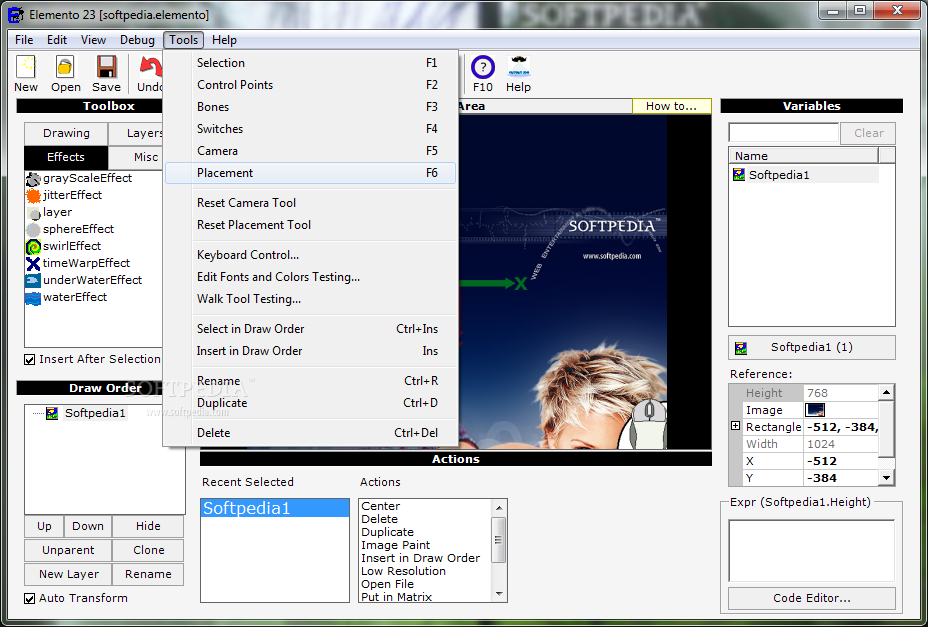Select Center in Actions list

tap(381, 506)
